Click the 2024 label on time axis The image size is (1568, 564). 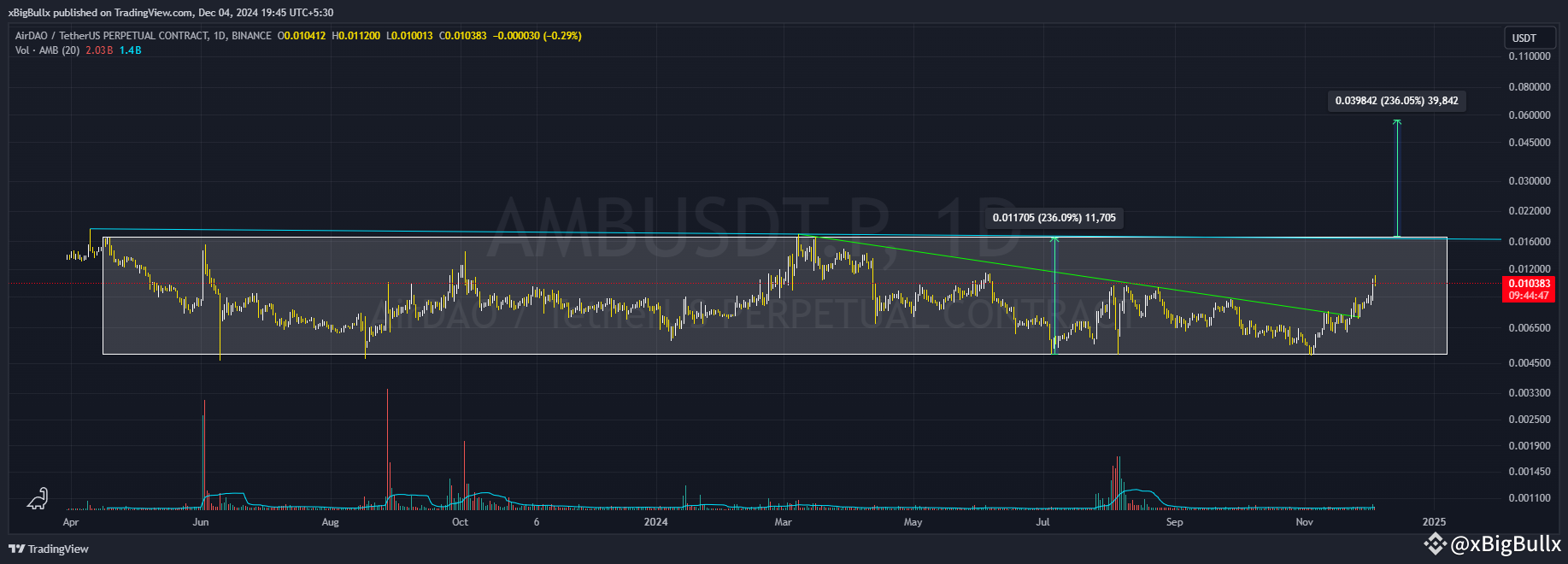[x=655, y=522]
